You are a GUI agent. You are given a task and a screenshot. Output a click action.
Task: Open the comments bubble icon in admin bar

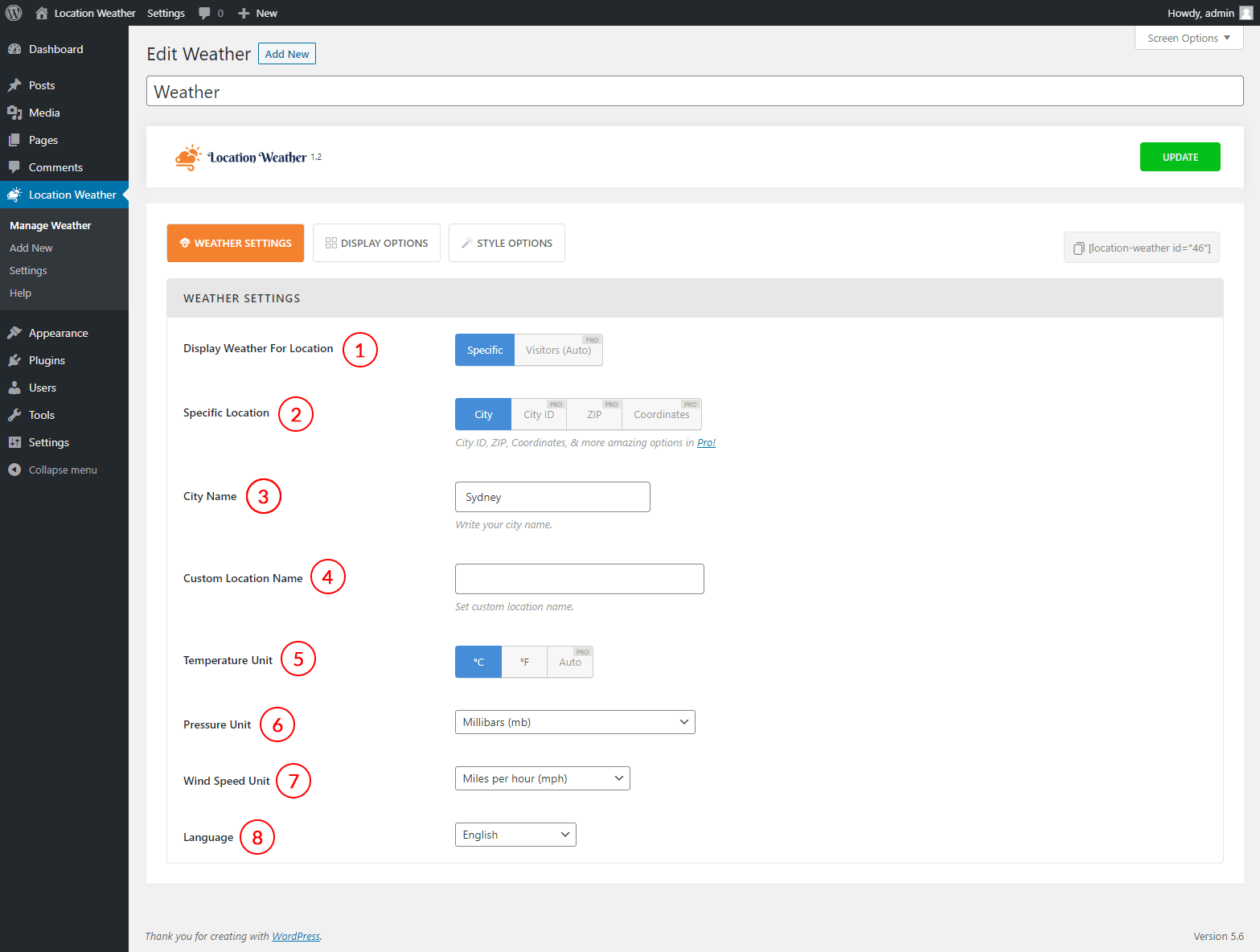click(x=205, y=13)
